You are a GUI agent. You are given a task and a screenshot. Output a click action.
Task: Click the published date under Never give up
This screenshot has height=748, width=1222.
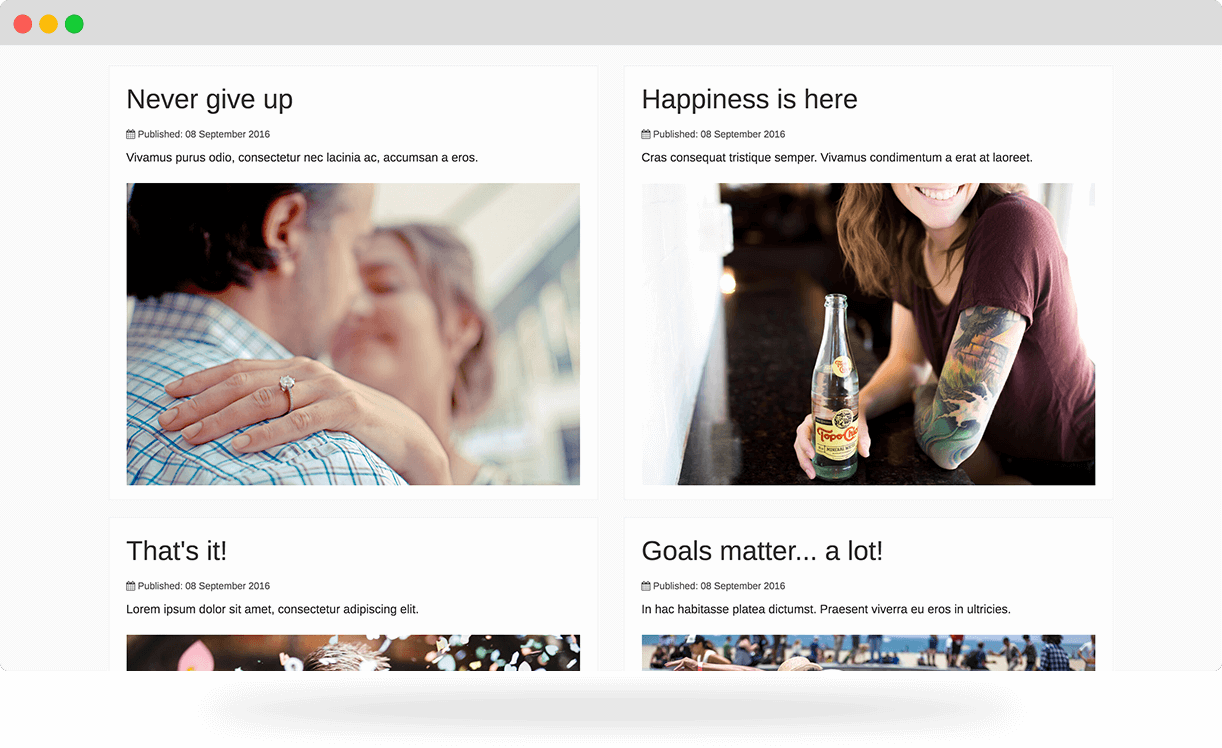(204, 134)
